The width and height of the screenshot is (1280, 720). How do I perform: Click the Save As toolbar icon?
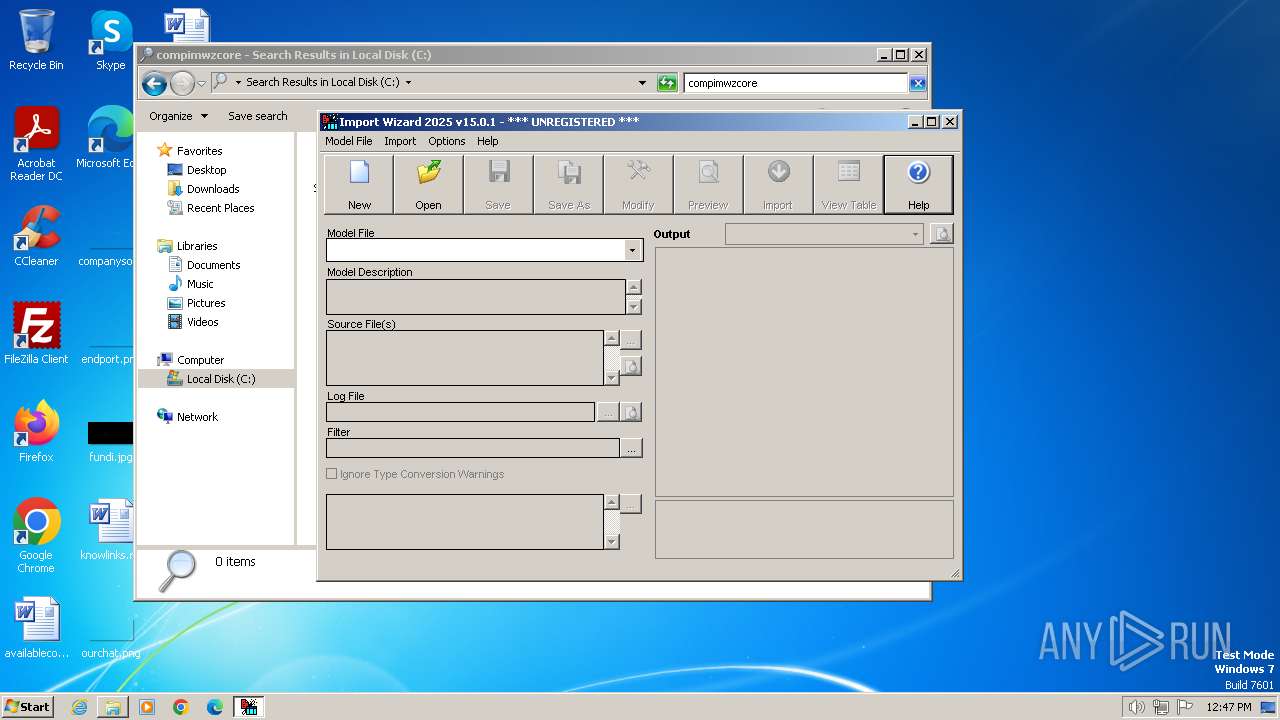[x=568, y=184]
